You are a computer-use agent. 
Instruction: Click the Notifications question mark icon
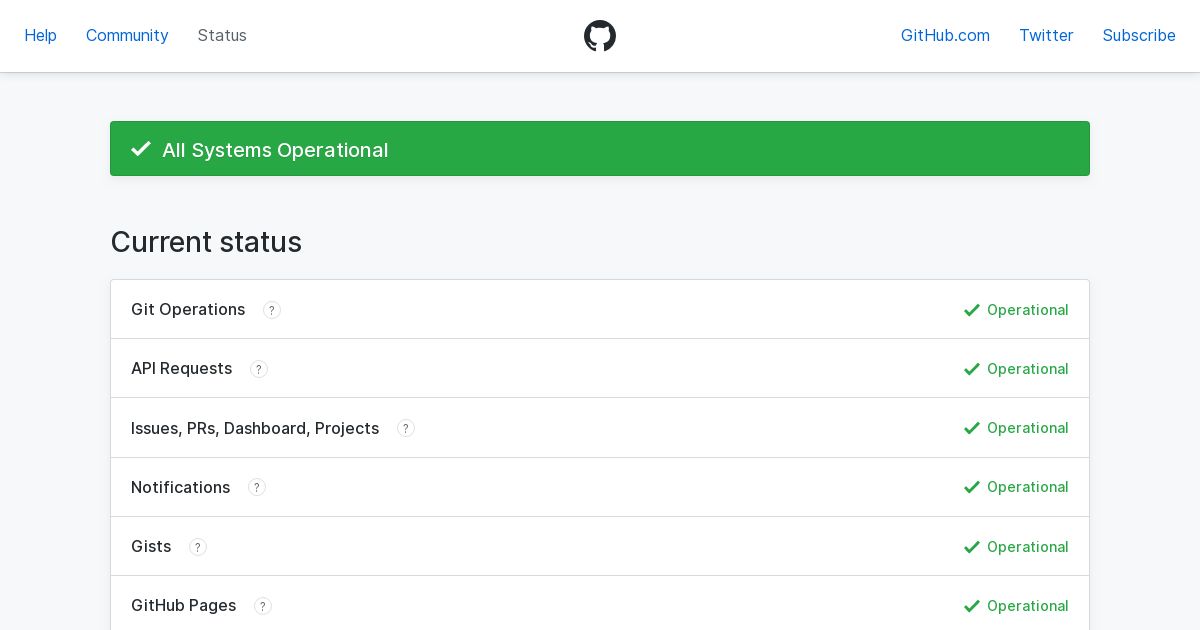[x=257, y=487]
